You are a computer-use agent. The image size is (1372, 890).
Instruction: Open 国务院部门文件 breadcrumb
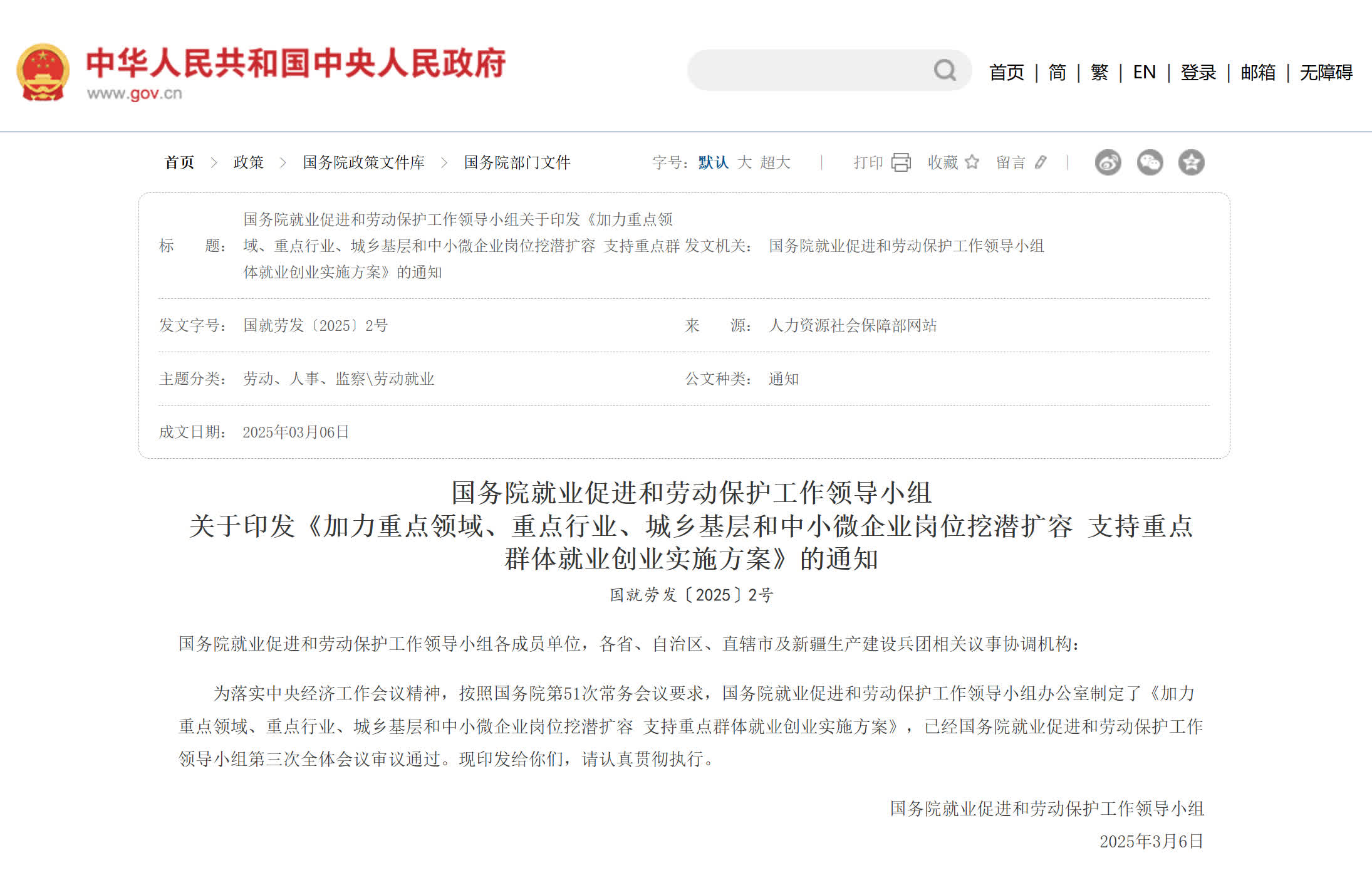[x=517, y=162]
